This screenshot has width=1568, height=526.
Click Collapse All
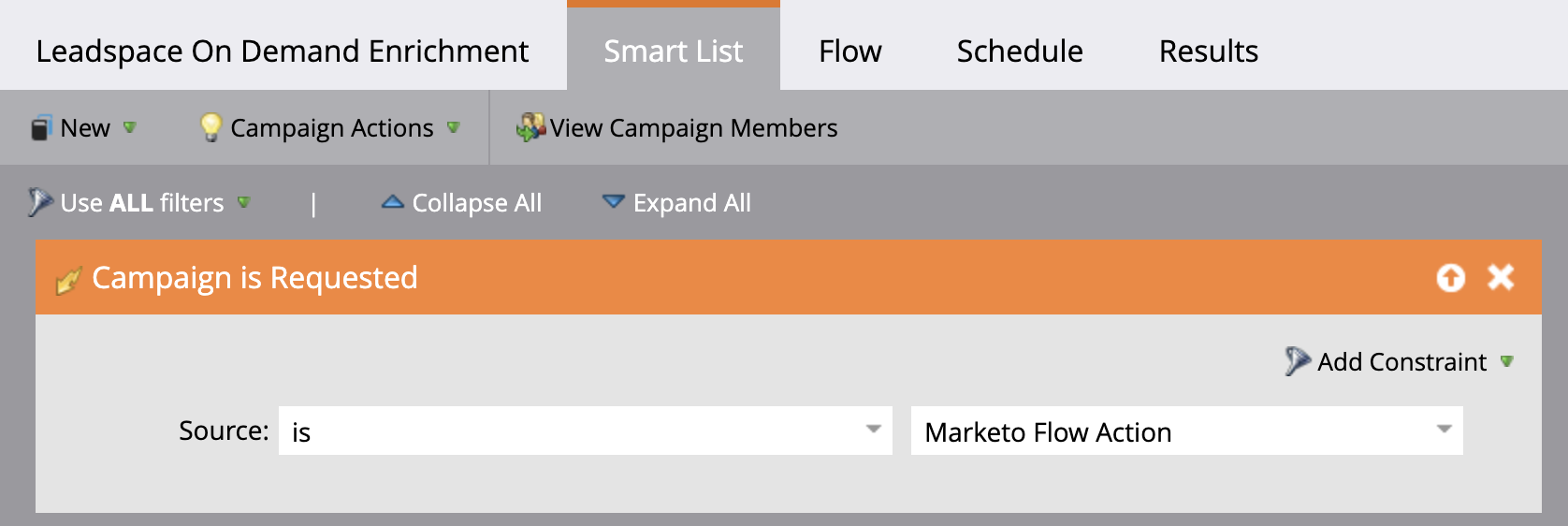(x=462, y=202)
